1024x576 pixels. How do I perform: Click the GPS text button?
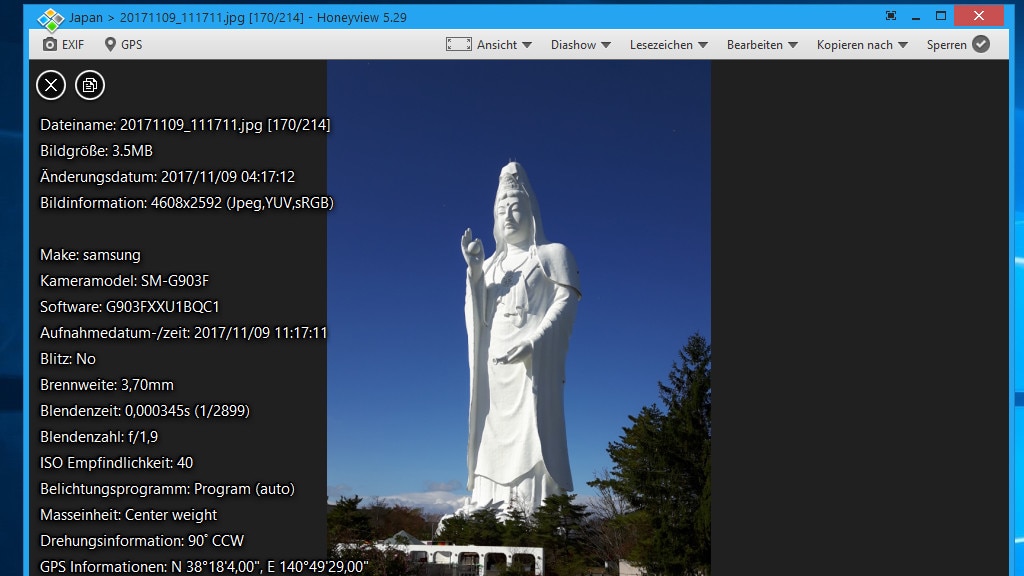pos(131,45)
